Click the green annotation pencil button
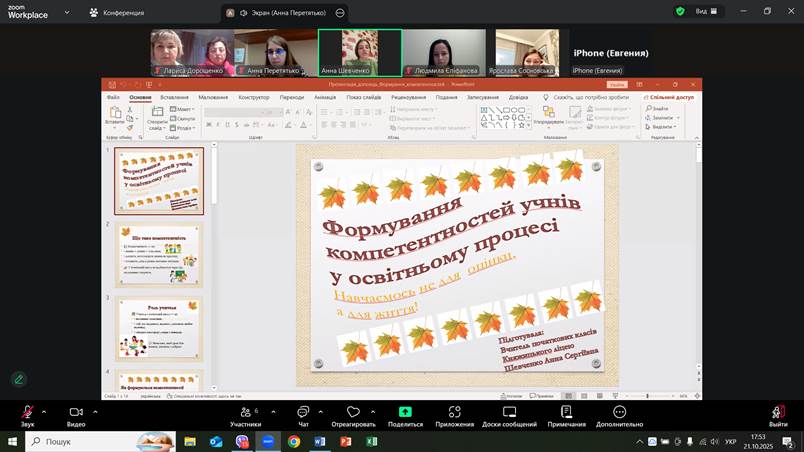Image resolution: width=804 pixels, height=452 pixels. (x=19, y=379)
